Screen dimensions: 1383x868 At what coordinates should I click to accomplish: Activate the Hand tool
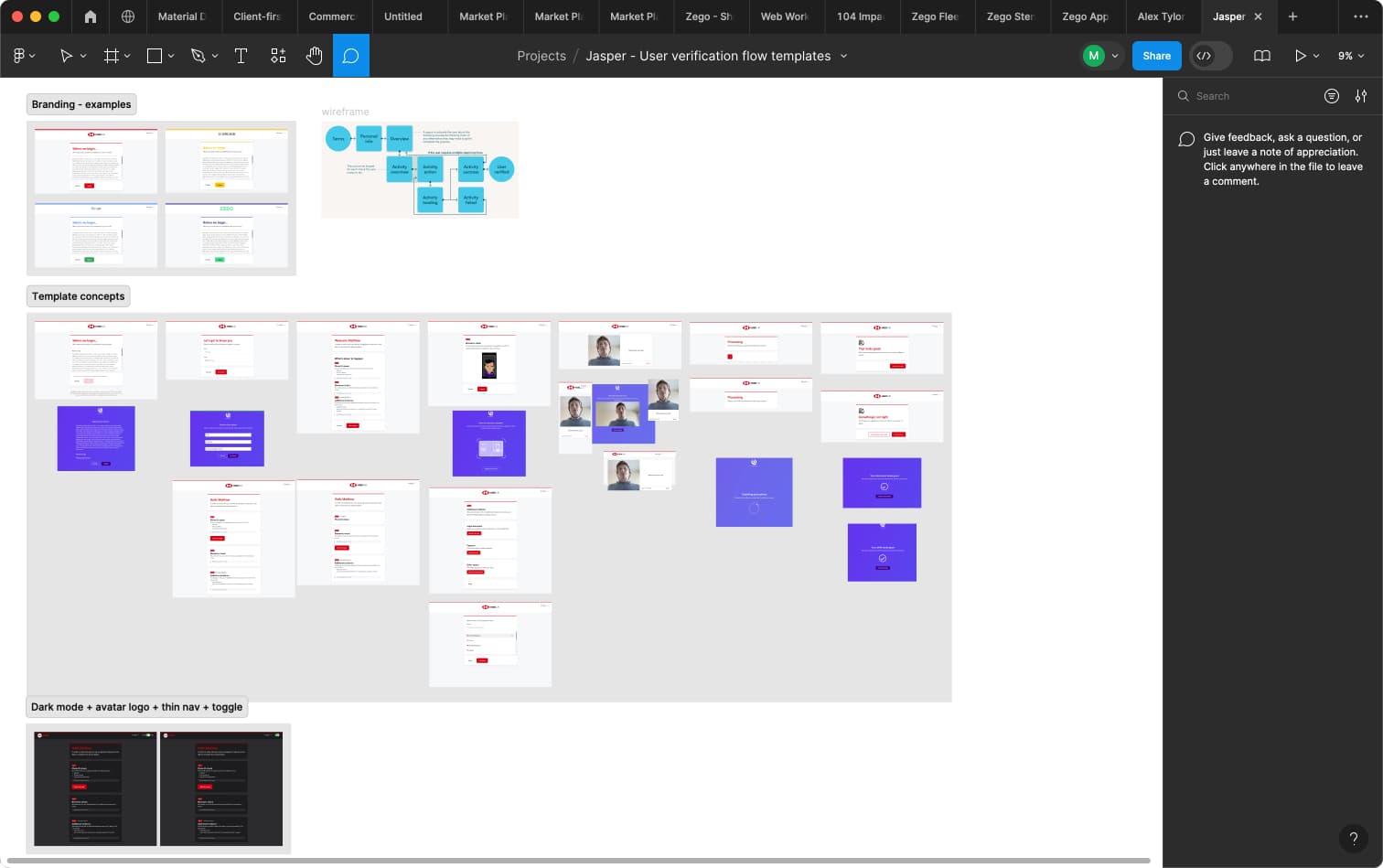[315, 56]
